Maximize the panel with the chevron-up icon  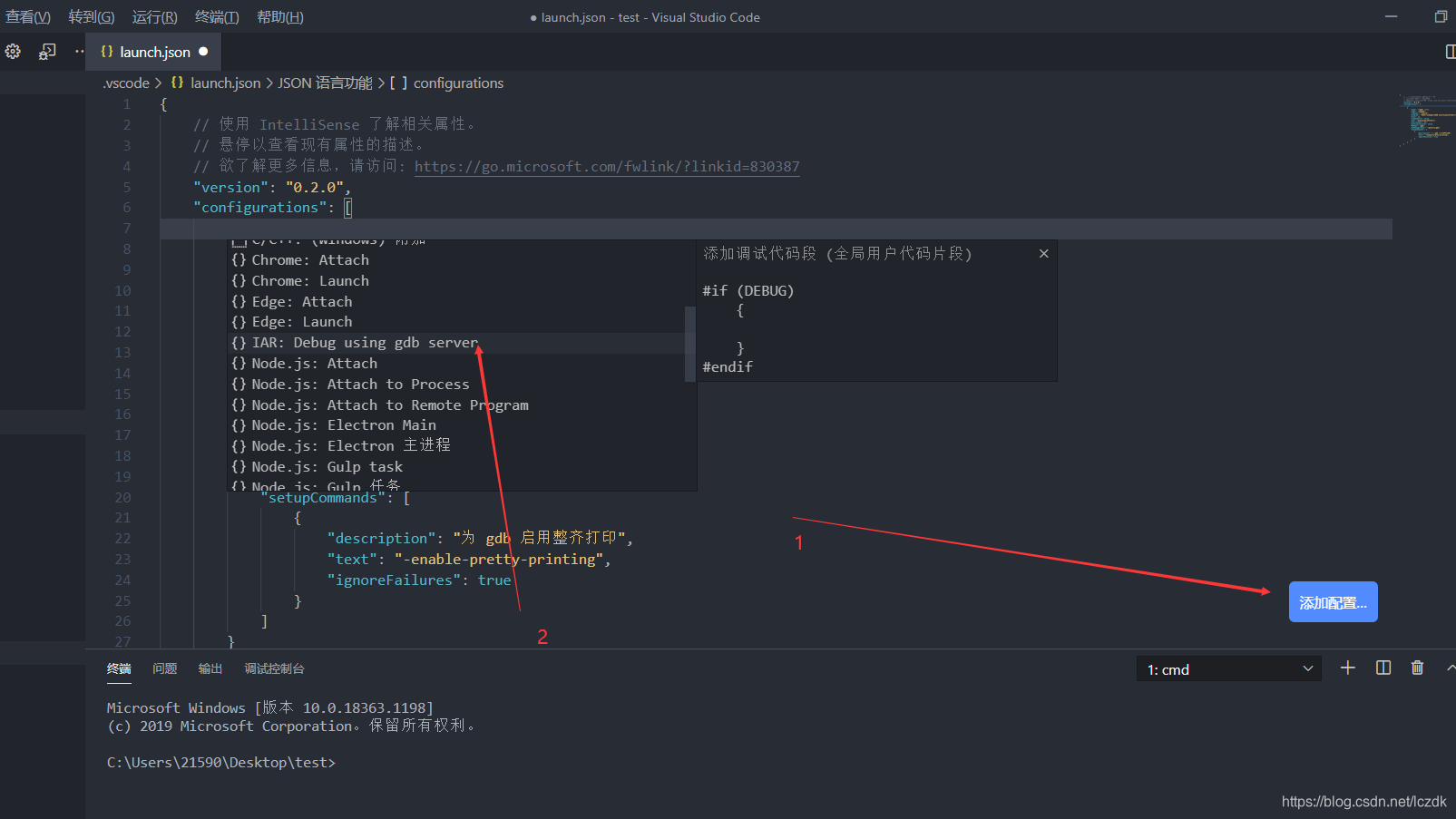[x=1451, y=668]
